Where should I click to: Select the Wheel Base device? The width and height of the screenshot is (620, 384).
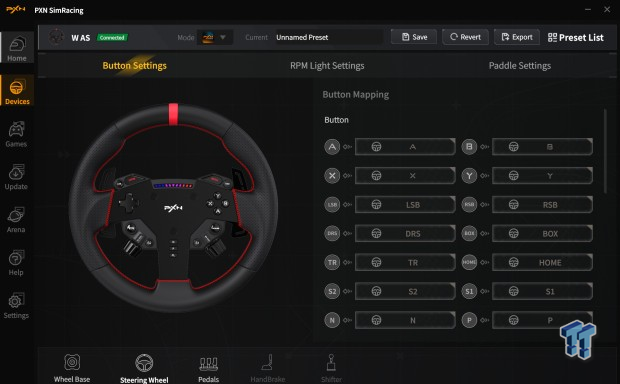[x=72, y=368]
